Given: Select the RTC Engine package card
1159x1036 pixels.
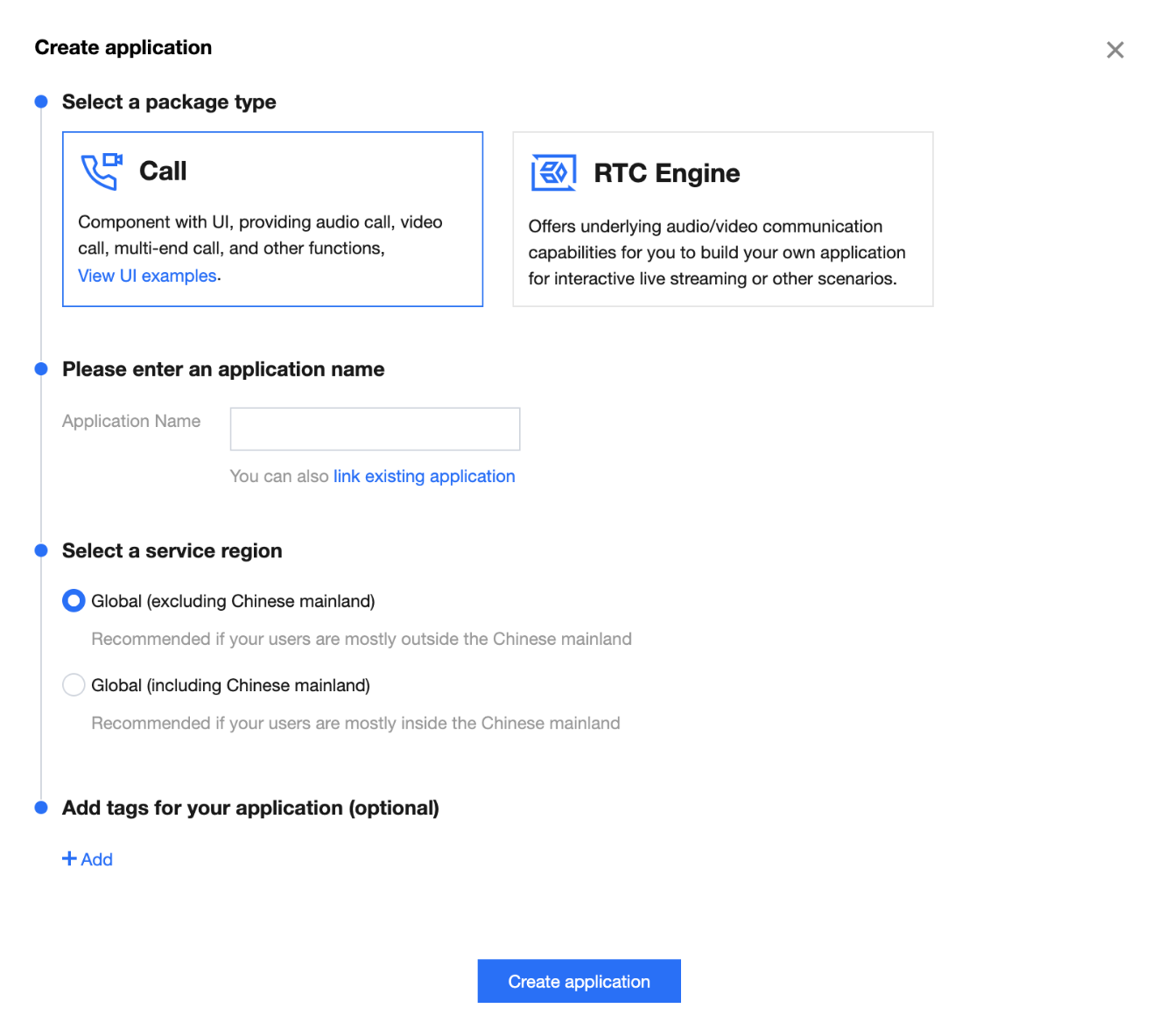Looking at the screenshot, I should [x=723, y=219].
